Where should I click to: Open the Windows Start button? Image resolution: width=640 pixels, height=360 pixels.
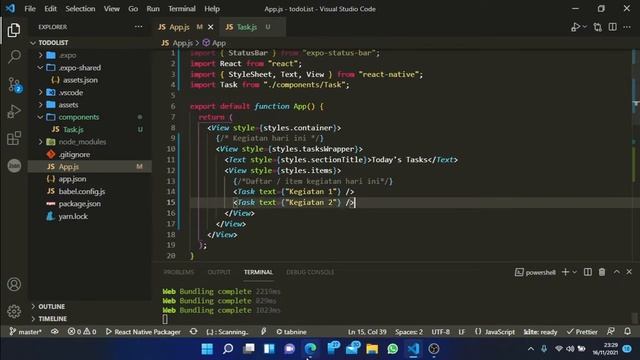(x=207, y=349)
